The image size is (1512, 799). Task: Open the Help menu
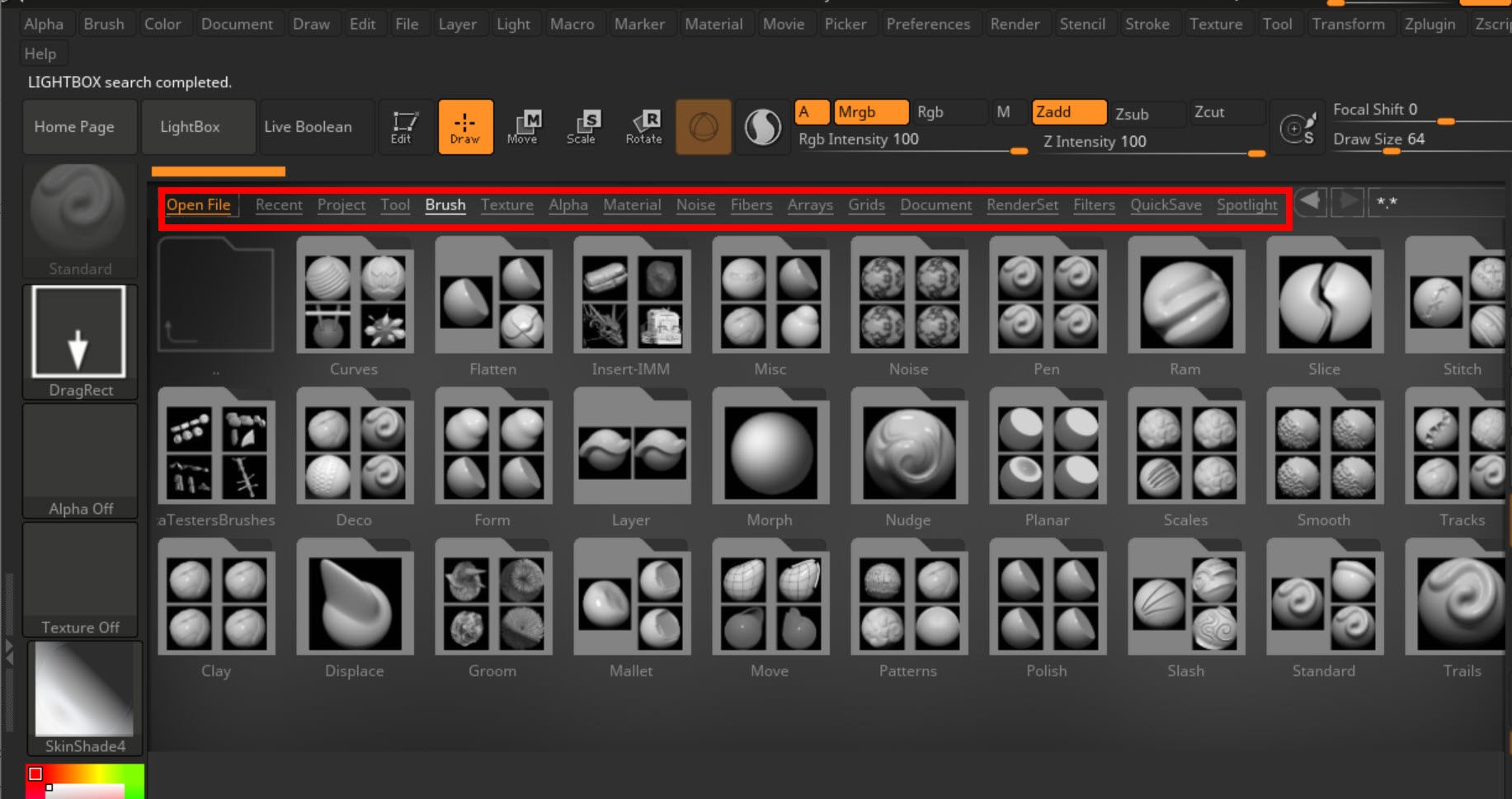(40, 54)
